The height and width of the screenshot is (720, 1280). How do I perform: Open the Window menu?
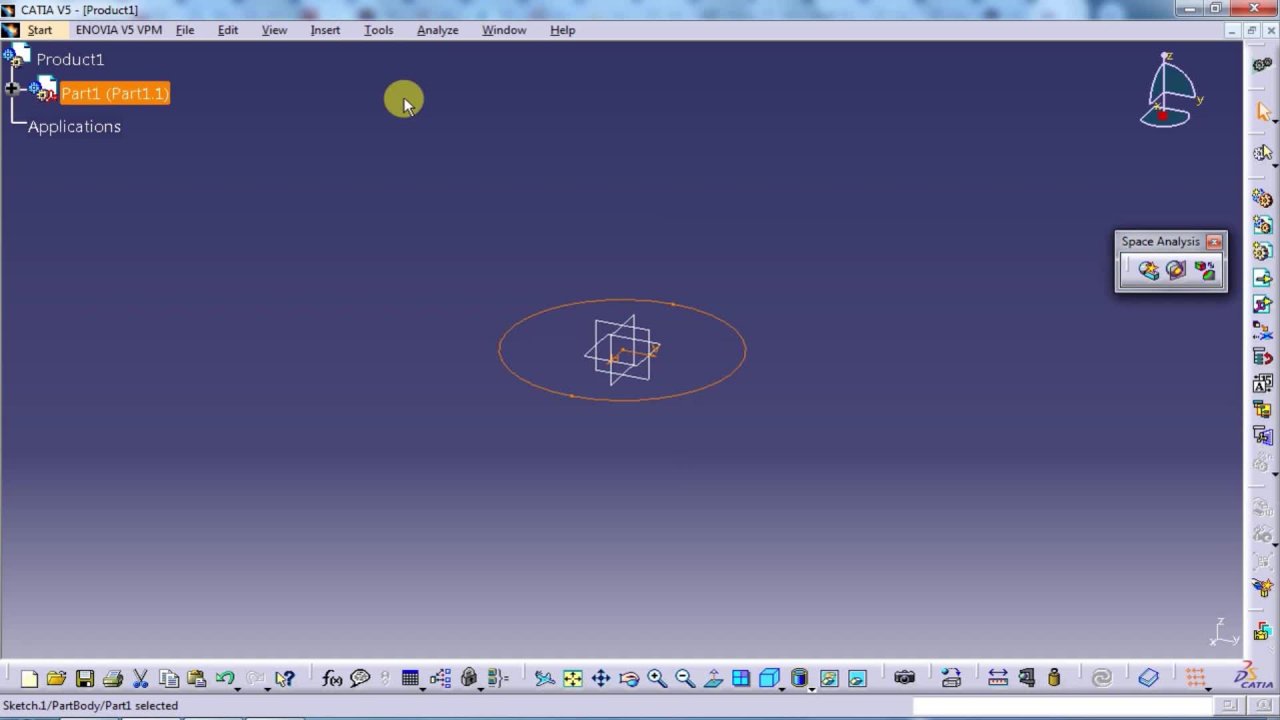click(504, 30)
